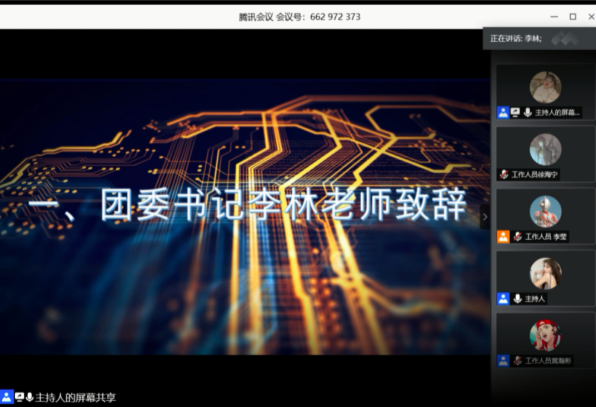Image resolution: width=596 pixels, height=407 pixels.
Task: Click muted microphone icon next to 工作人员 李莹
Action: tap(517, 237)
